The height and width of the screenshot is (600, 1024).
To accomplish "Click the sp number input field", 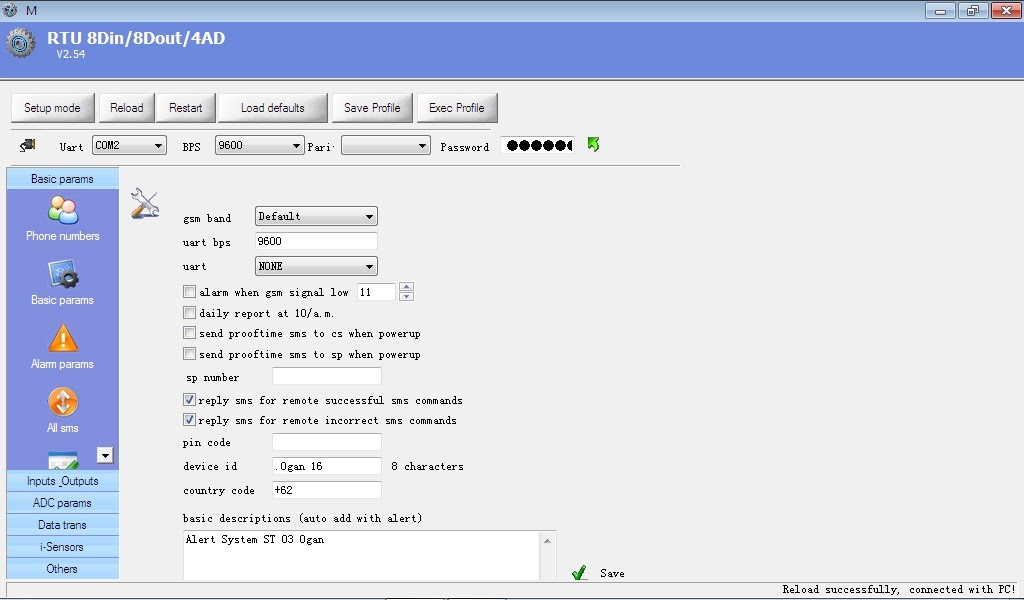I will [327, 376].
